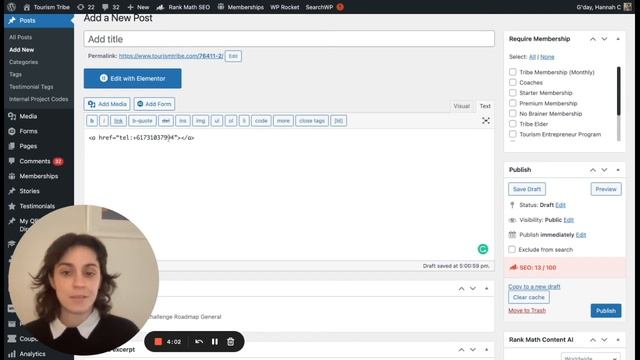Insert the more tag
640x360 pixels.
pos(283,121)
